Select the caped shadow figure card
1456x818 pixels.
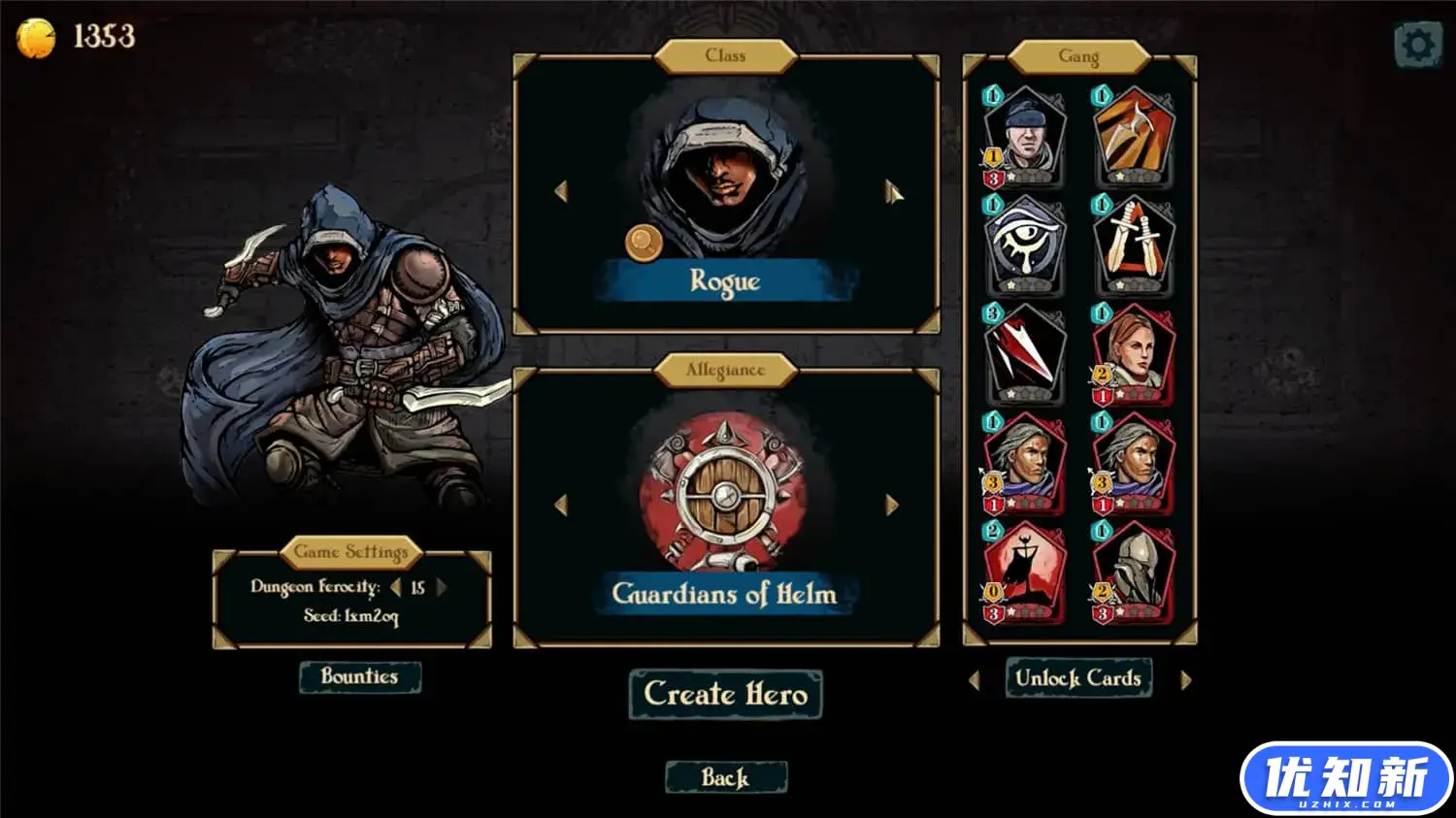[1025, 573]
